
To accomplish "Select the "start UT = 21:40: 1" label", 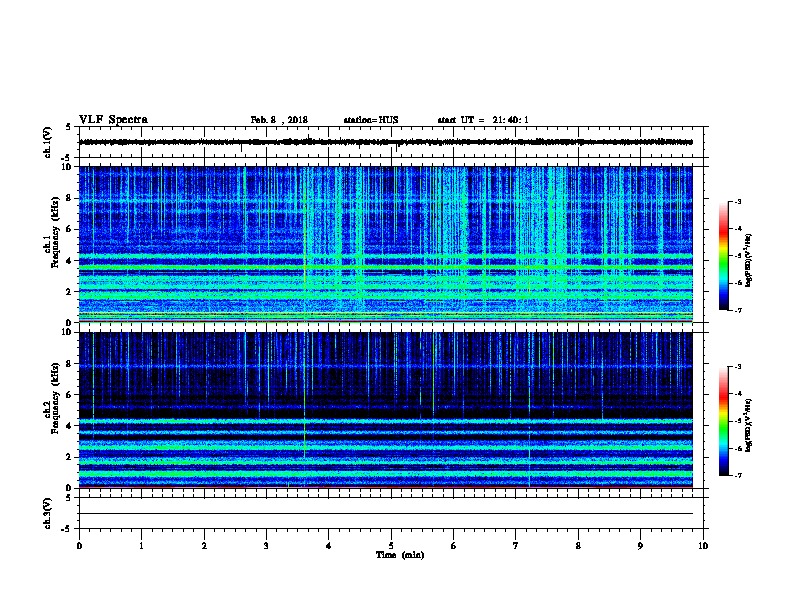I will [x=483, y=120].
